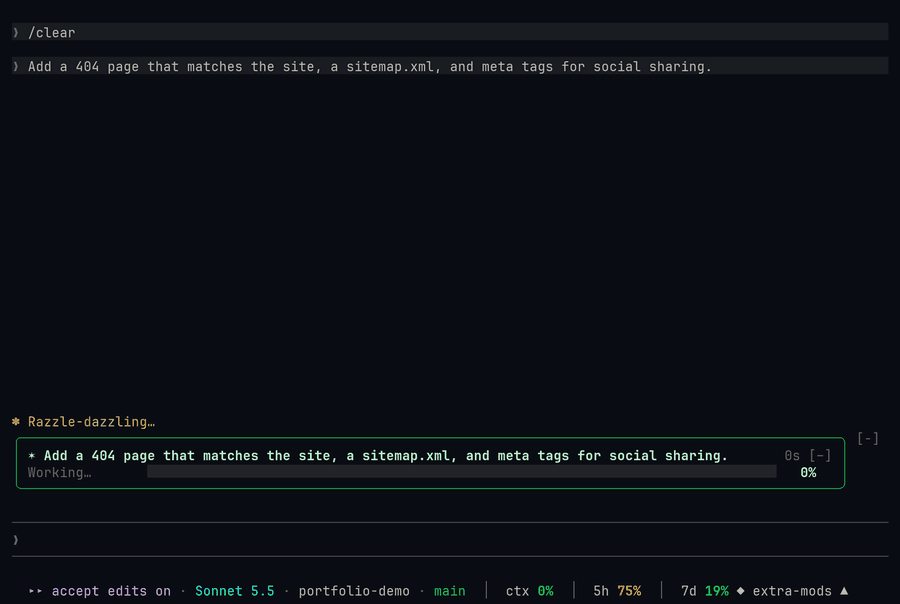Screen dimensions: 900x604
Task: Click the input line prompt chevron
Action: 16,540
